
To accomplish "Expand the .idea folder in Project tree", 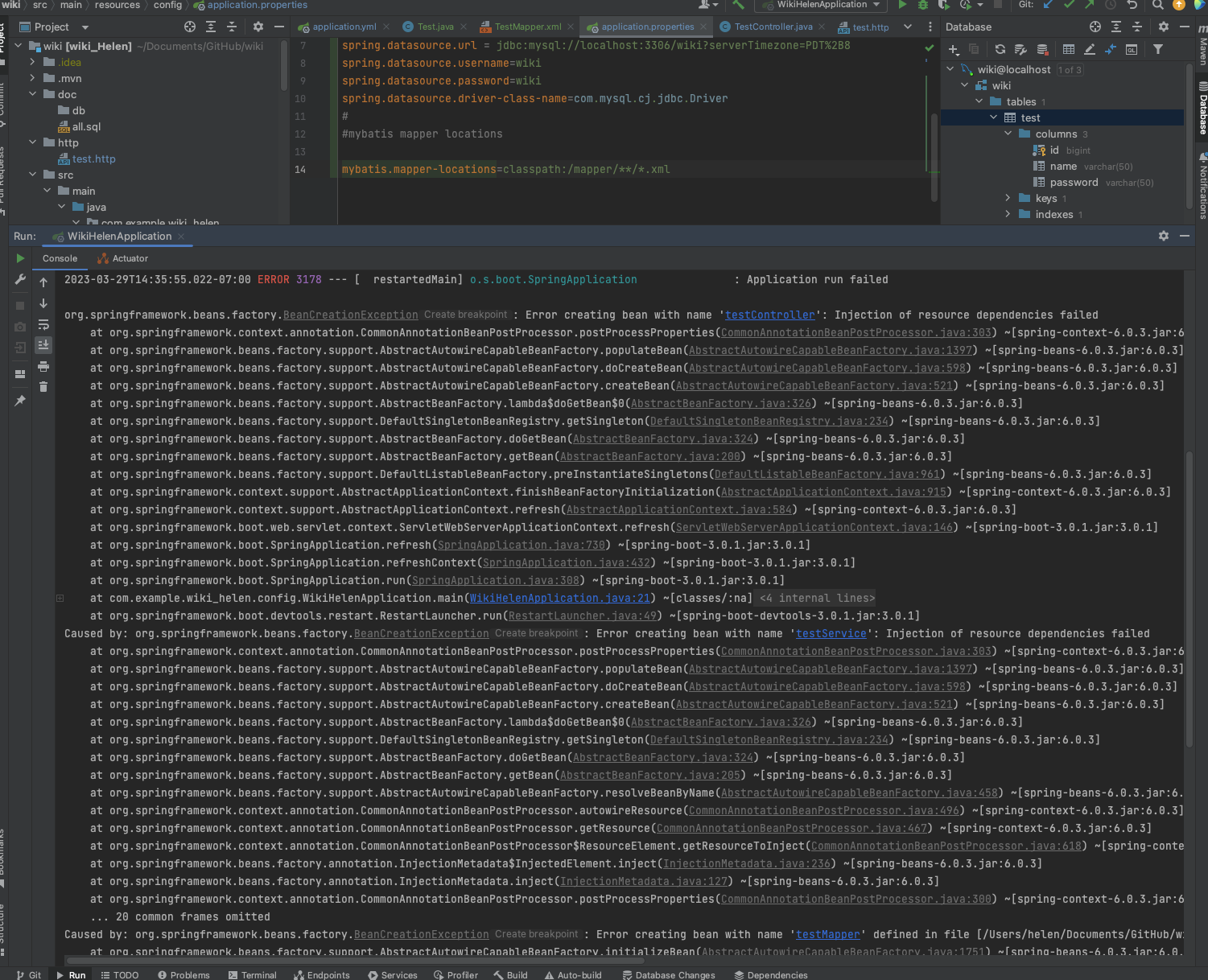I will click(32, 62).
